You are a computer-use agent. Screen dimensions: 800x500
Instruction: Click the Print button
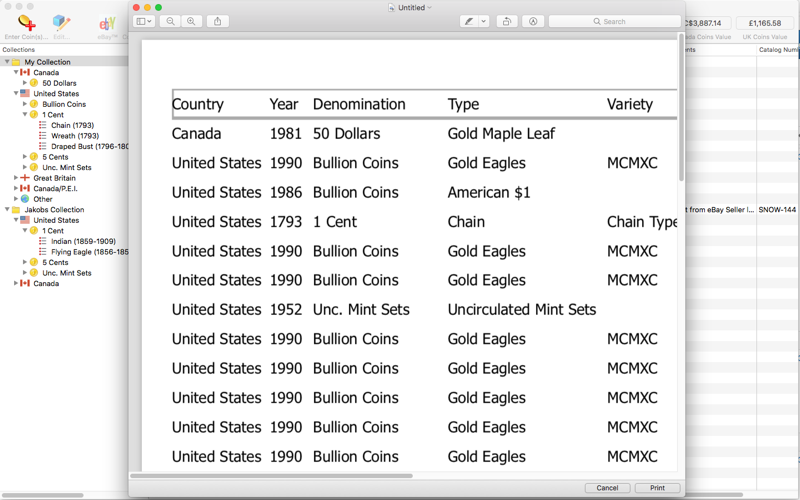[x=657, y=488]
